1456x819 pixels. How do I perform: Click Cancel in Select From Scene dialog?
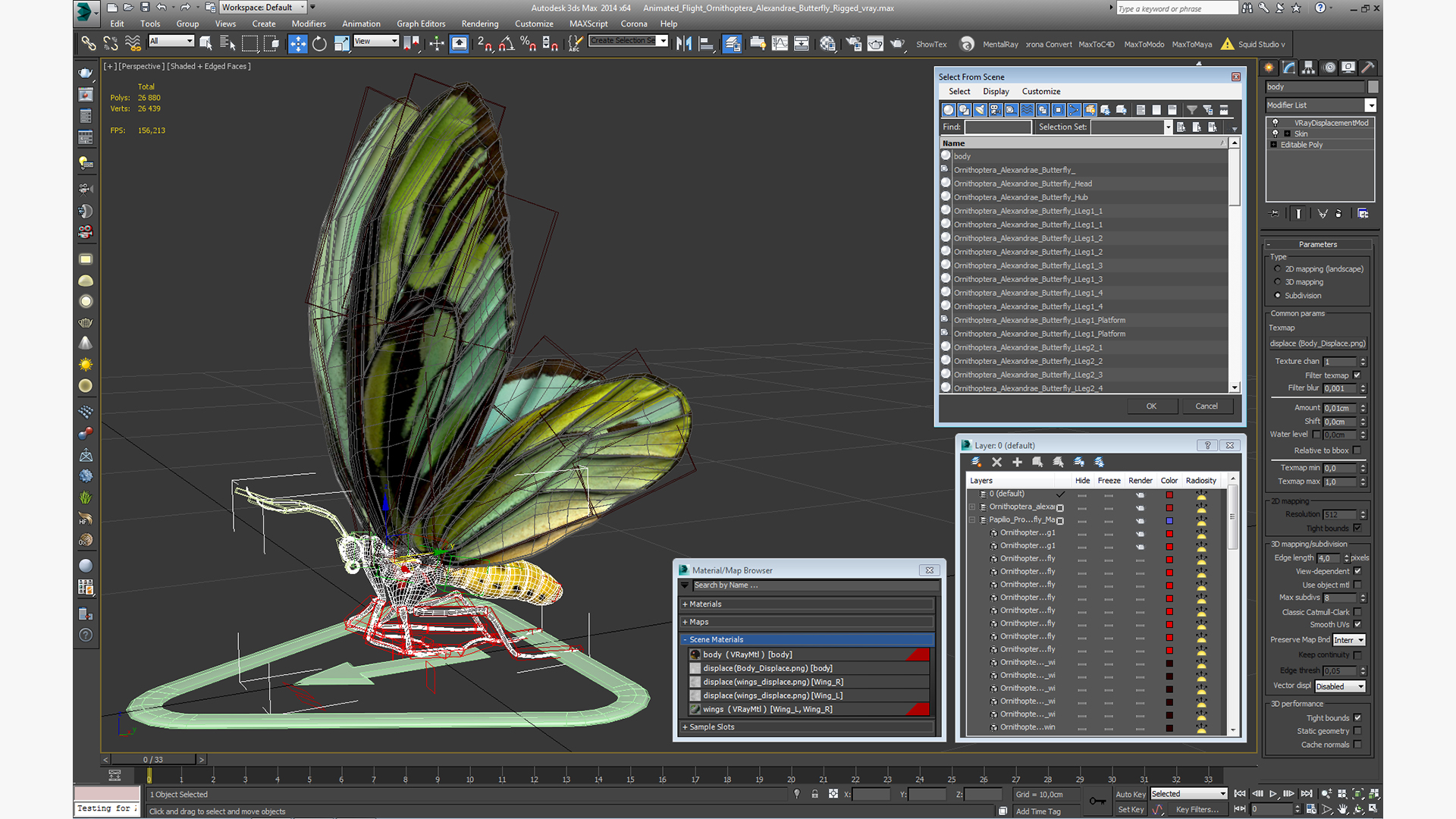click(x=1207, y=406)
